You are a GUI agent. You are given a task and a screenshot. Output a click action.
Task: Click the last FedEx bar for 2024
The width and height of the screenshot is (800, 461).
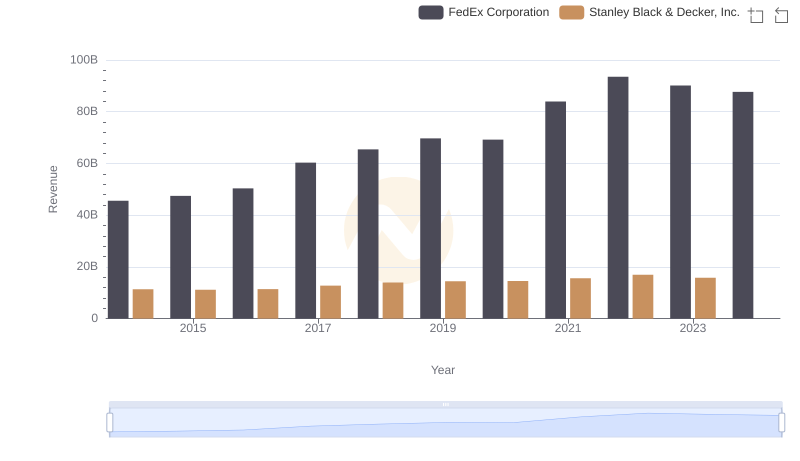pyautogui.click(x=743, y=206)
